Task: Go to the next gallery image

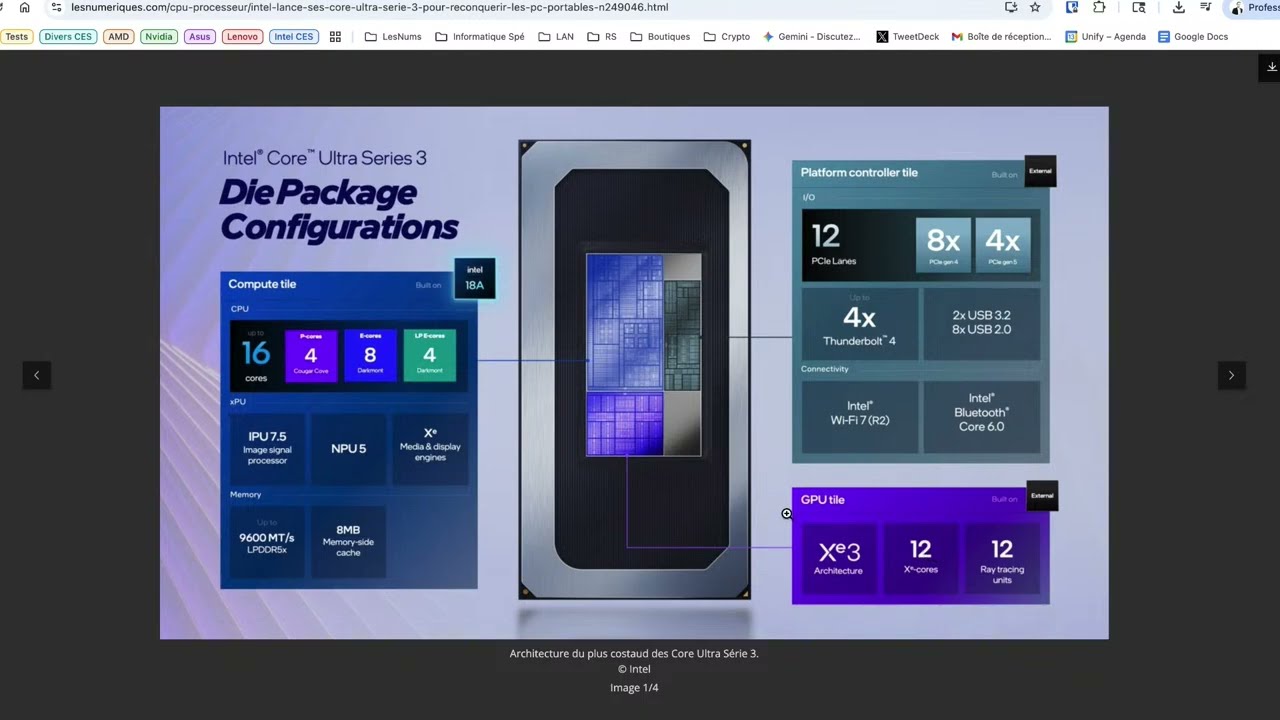Action: tap(1231, 375)
